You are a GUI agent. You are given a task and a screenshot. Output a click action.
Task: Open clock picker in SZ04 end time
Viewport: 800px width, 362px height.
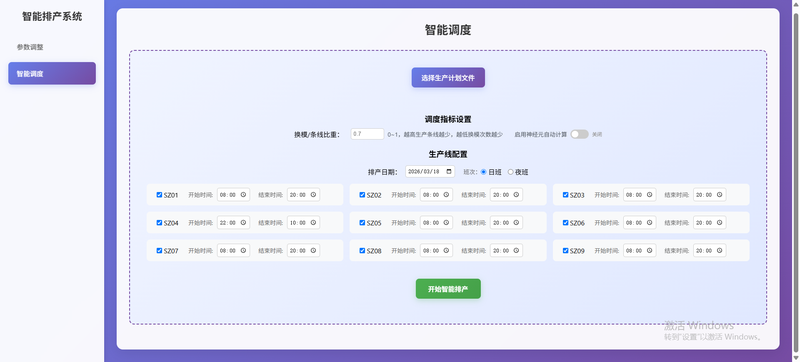[x=313, y=223]
